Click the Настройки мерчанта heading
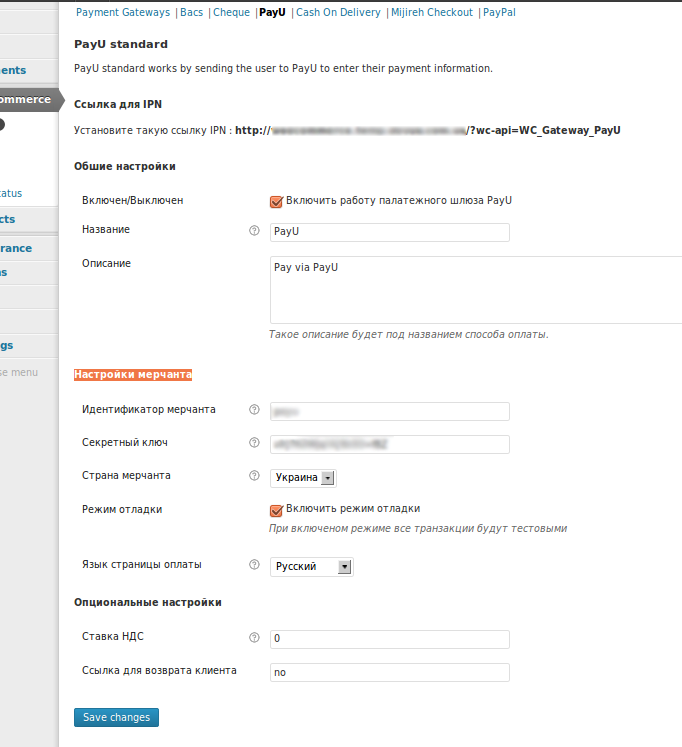Screen dimensions: 682x747 [133, 374]
